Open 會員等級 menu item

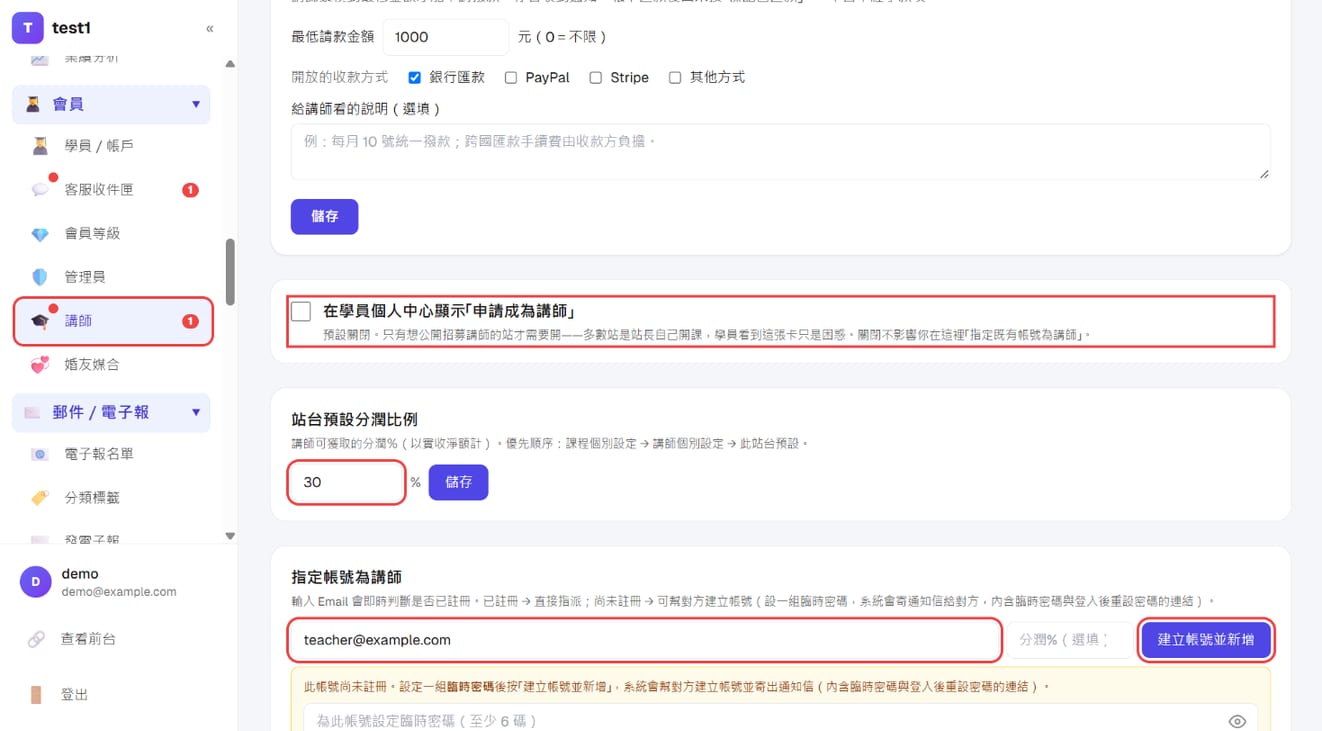pyautogui.click(x=111, y=234)
